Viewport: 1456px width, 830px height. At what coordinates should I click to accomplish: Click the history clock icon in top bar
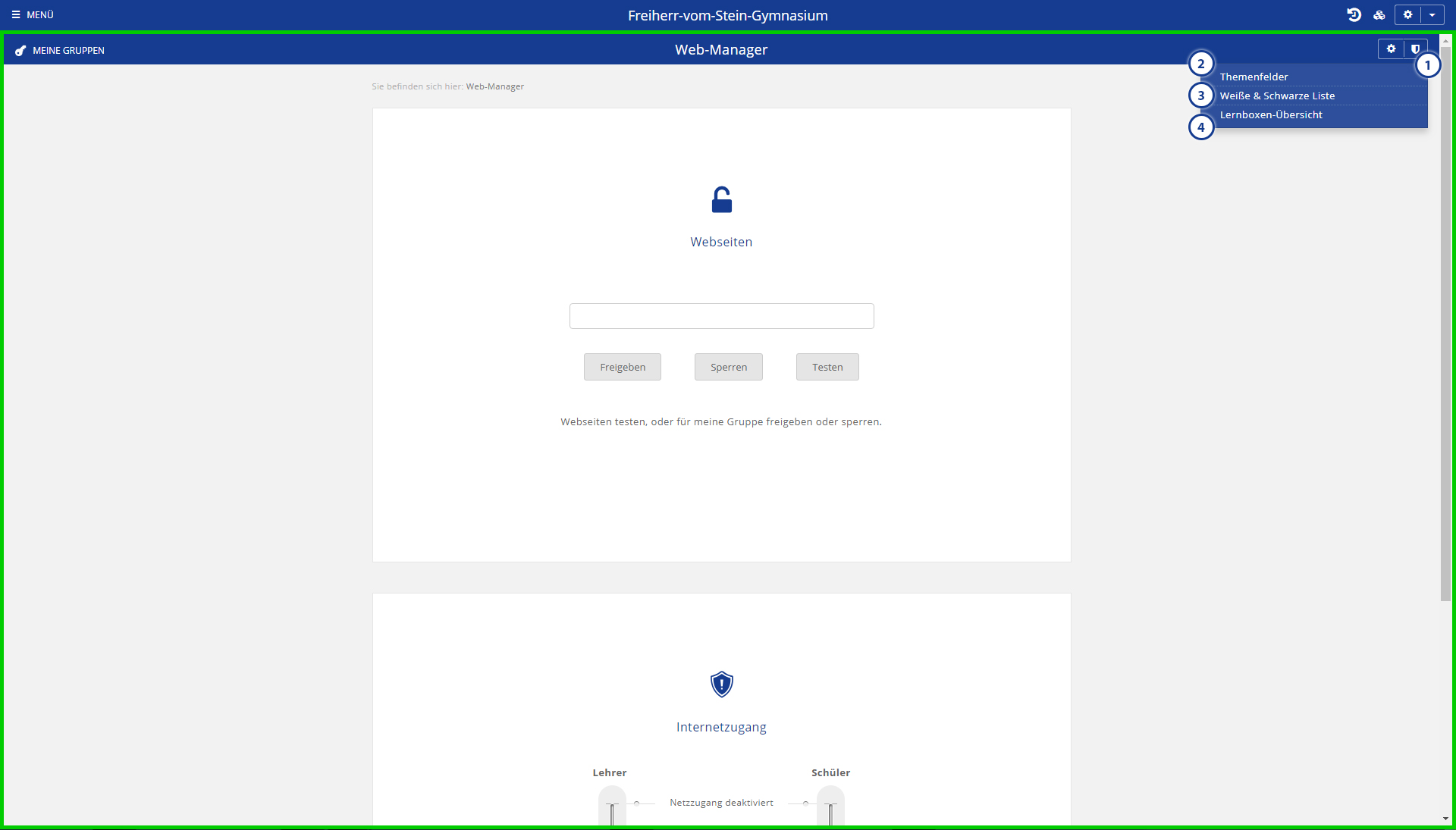tap(1354, 14)
